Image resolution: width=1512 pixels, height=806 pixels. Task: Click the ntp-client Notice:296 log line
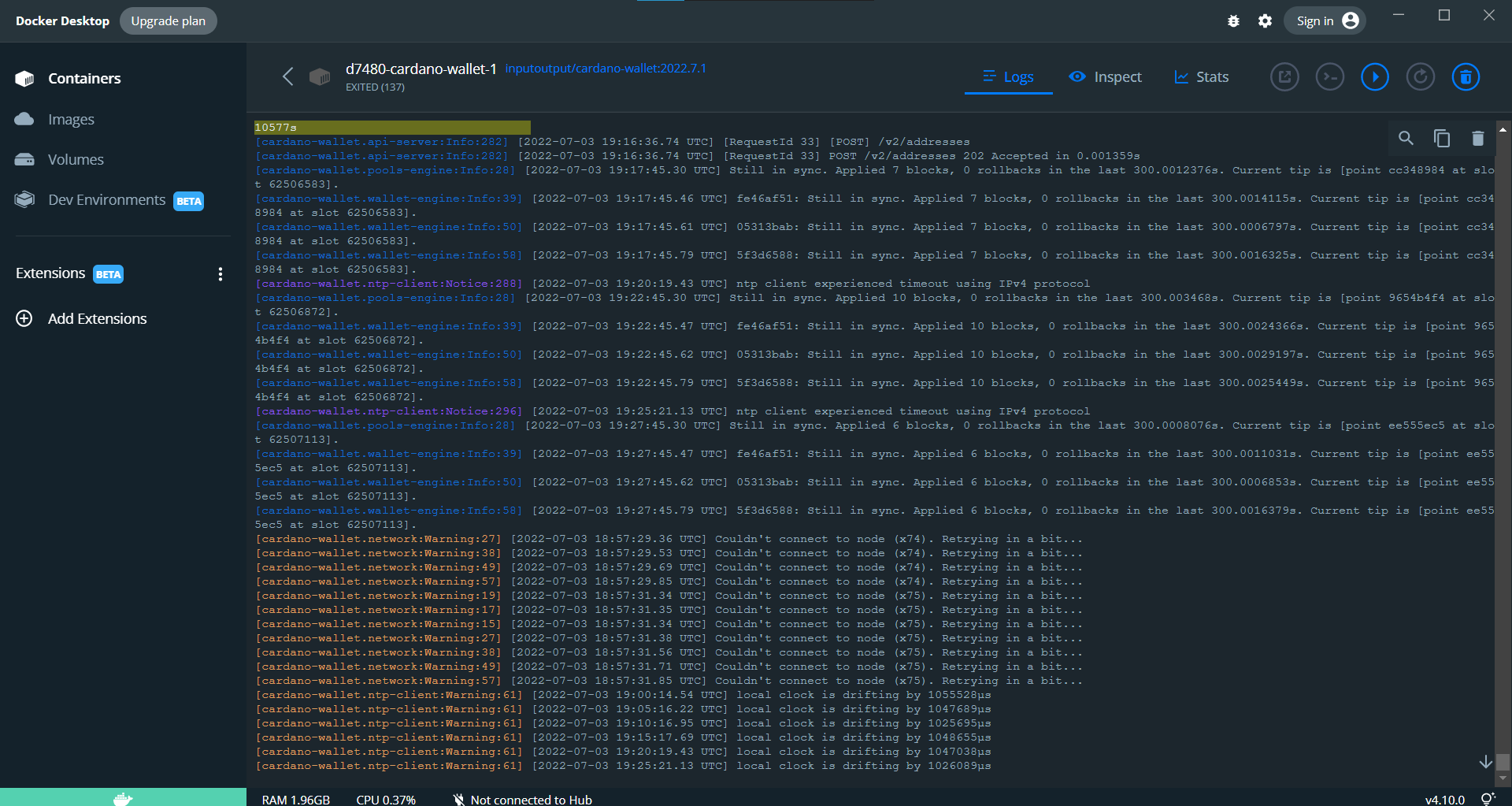point(673,411)
